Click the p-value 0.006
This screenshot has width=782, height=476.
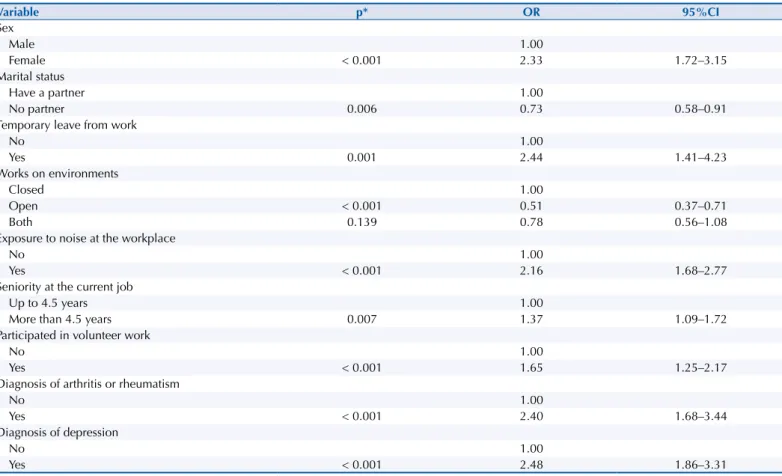pyautogui.click(x=362, y=109)
